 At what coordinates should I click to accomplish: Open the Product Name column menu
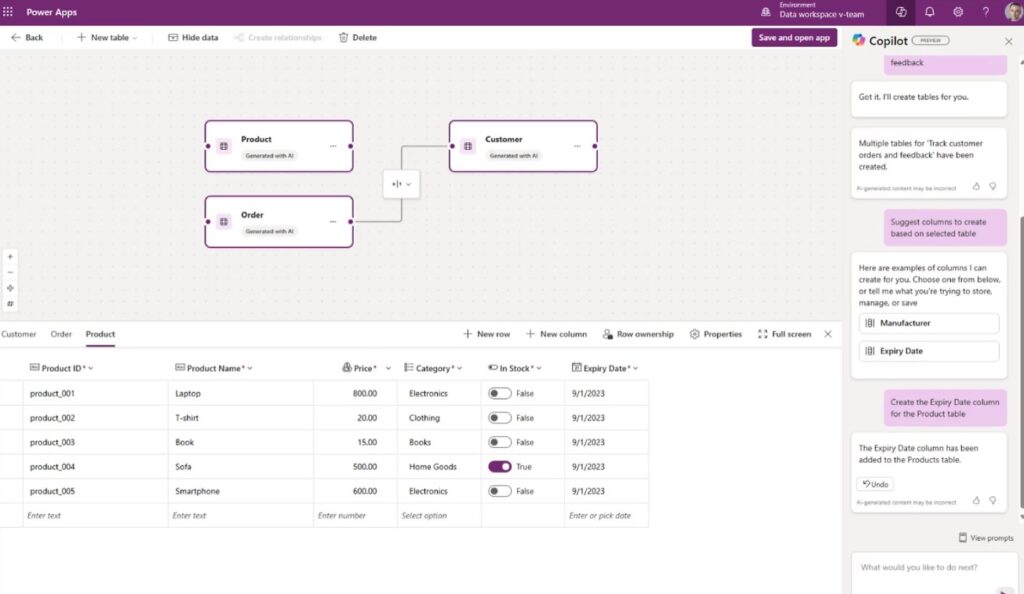click(x=250, y=368)
